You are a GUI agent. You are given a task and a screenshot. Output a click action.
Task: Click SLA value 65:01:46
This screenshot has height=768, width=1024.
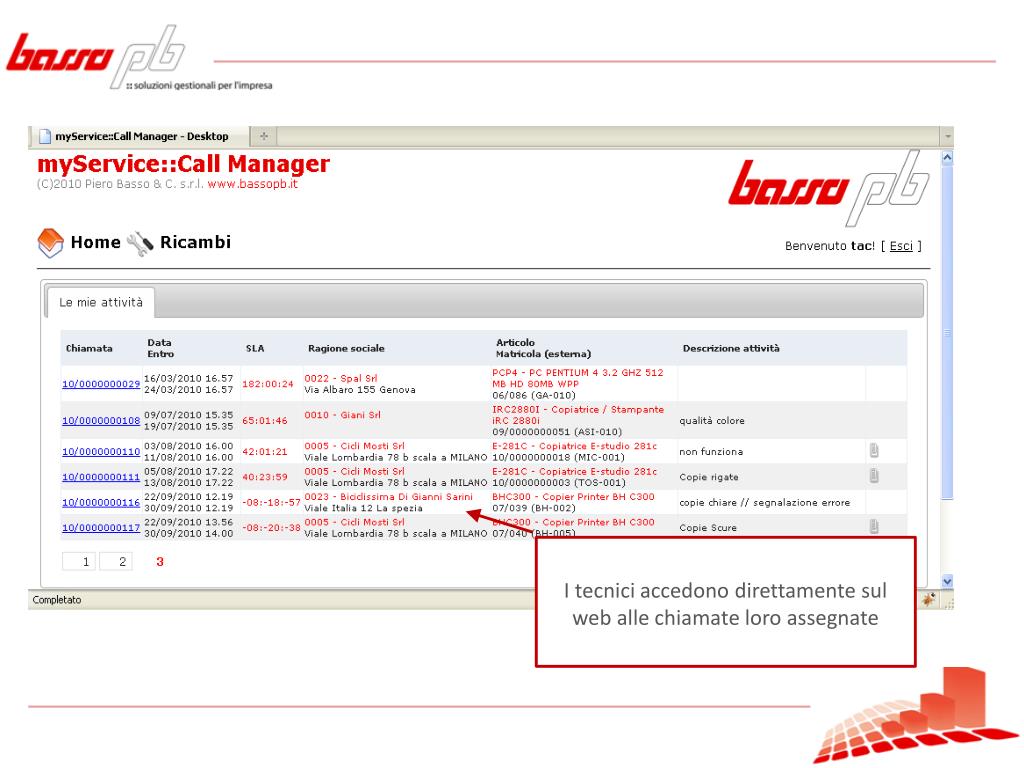coord(264,421)
